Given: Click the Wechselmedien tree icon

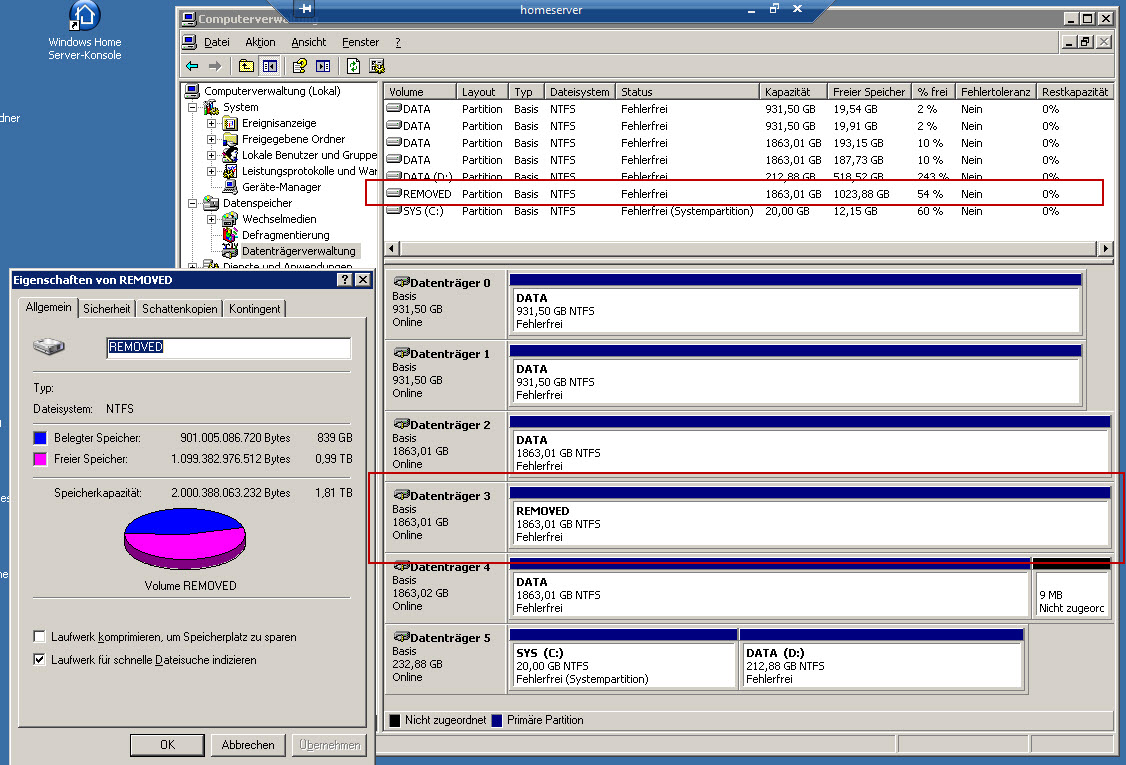Looking at the screenshot, I should tap(231, 219).
